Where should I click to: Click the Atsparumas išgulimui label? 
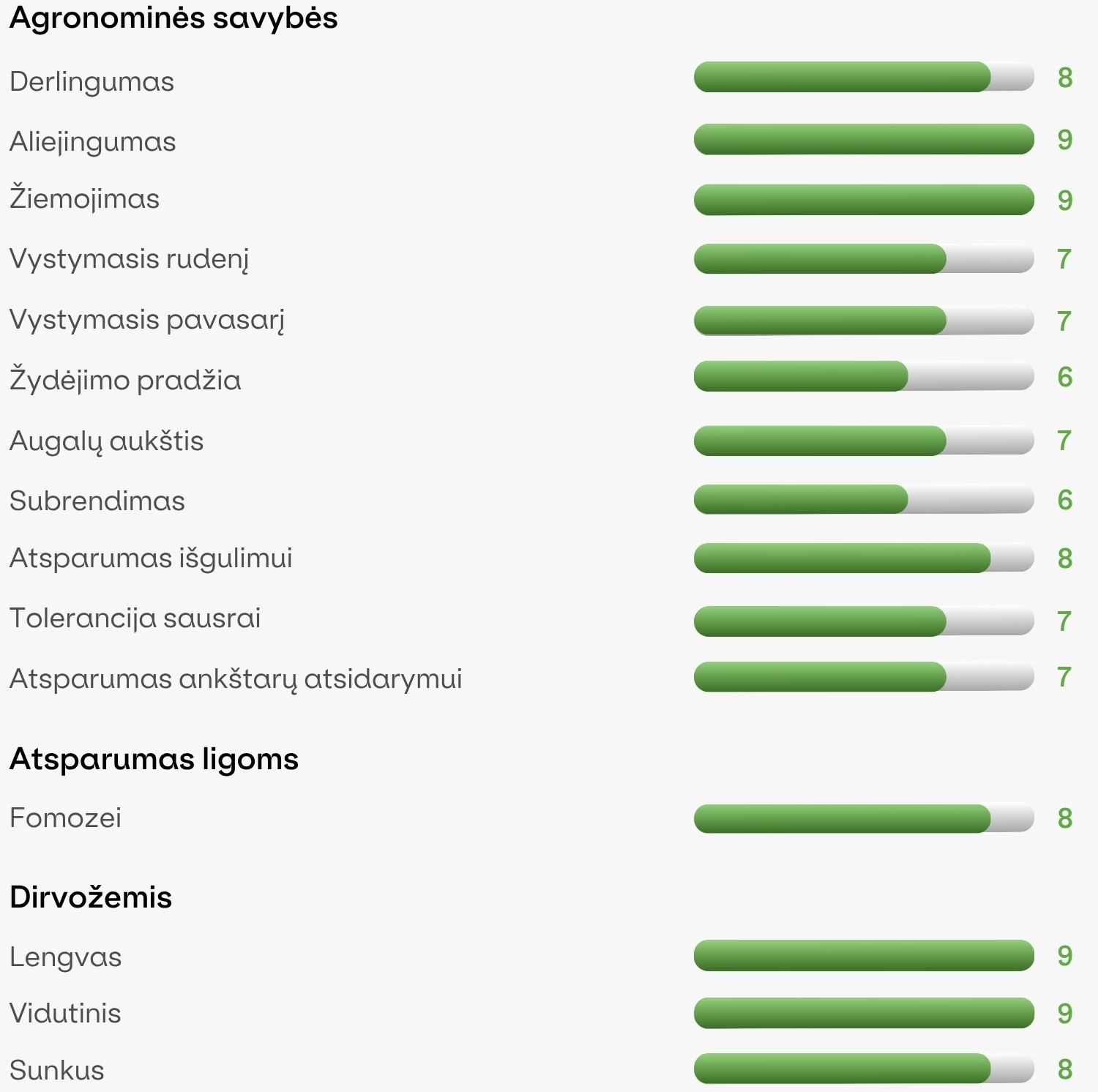click(151, 558)
